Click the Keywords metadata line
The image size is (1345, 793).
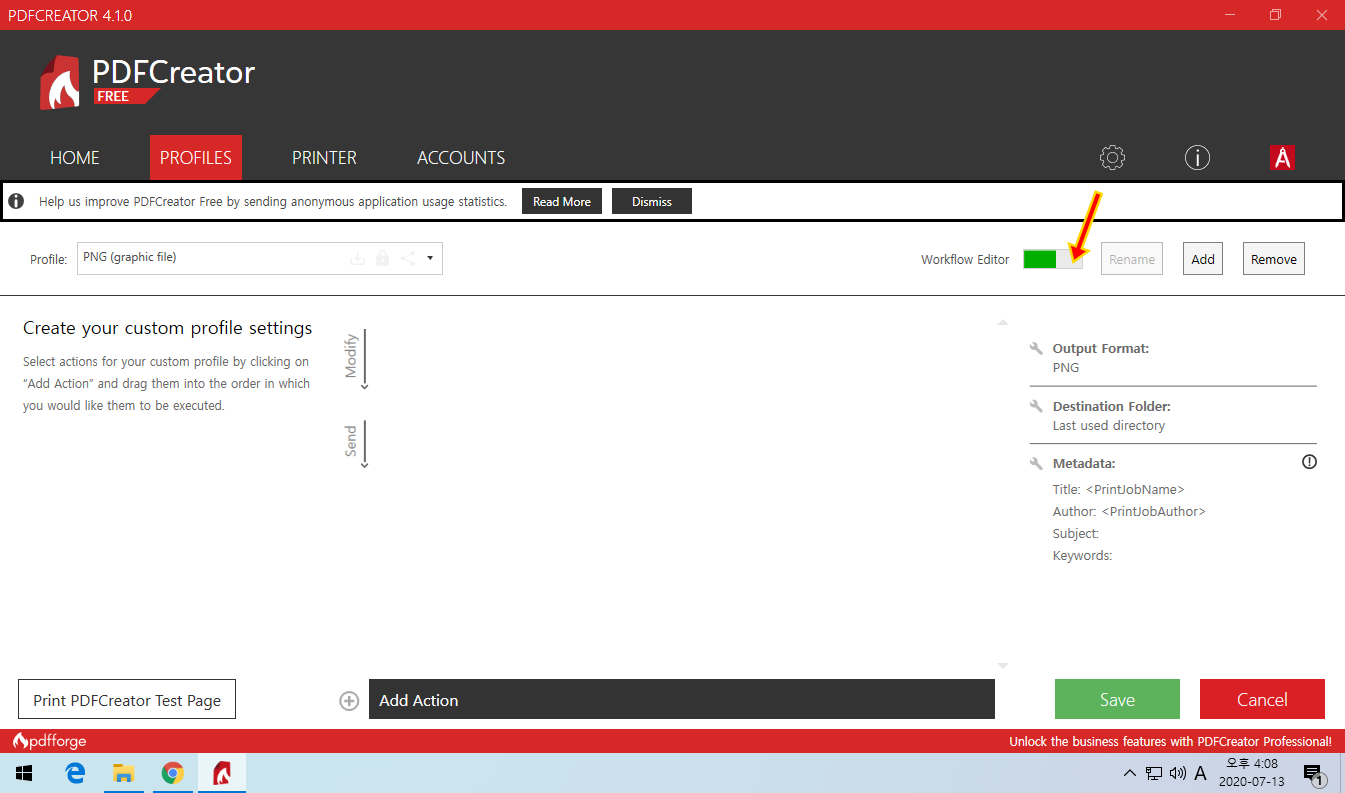point(1083,556)
